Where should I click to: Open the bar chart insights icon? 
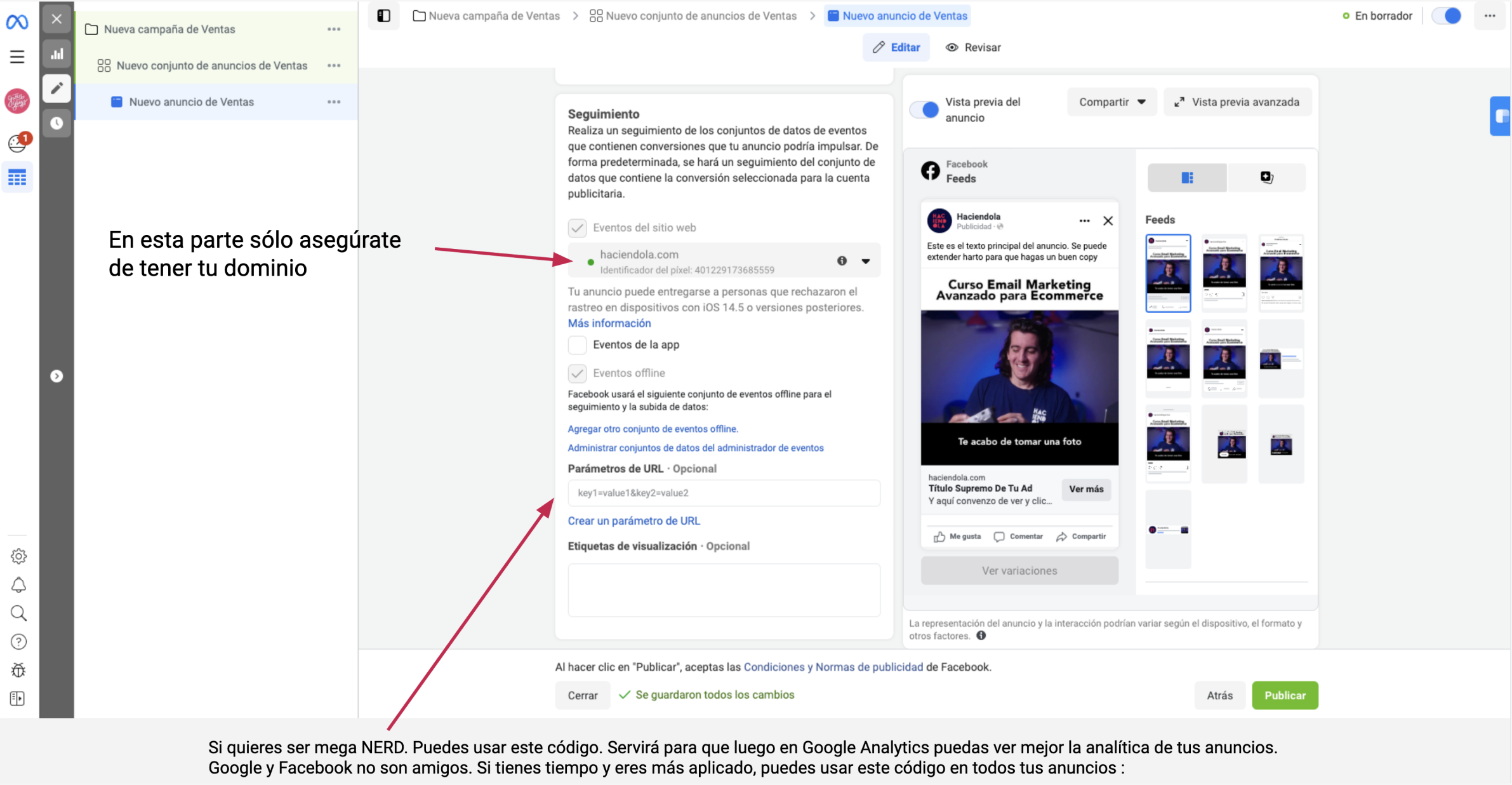[x=57, y=54]
